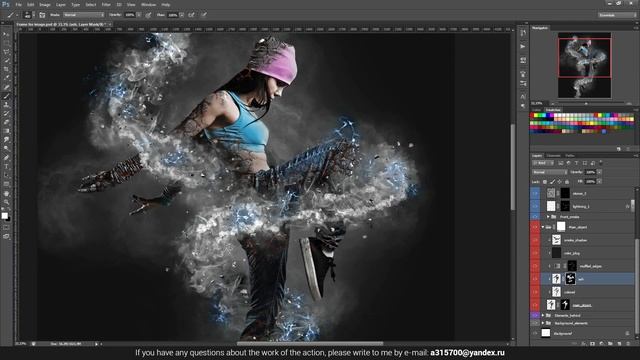Select the Healing Brush tool
The image size is (640, 360).
point(6,87)
